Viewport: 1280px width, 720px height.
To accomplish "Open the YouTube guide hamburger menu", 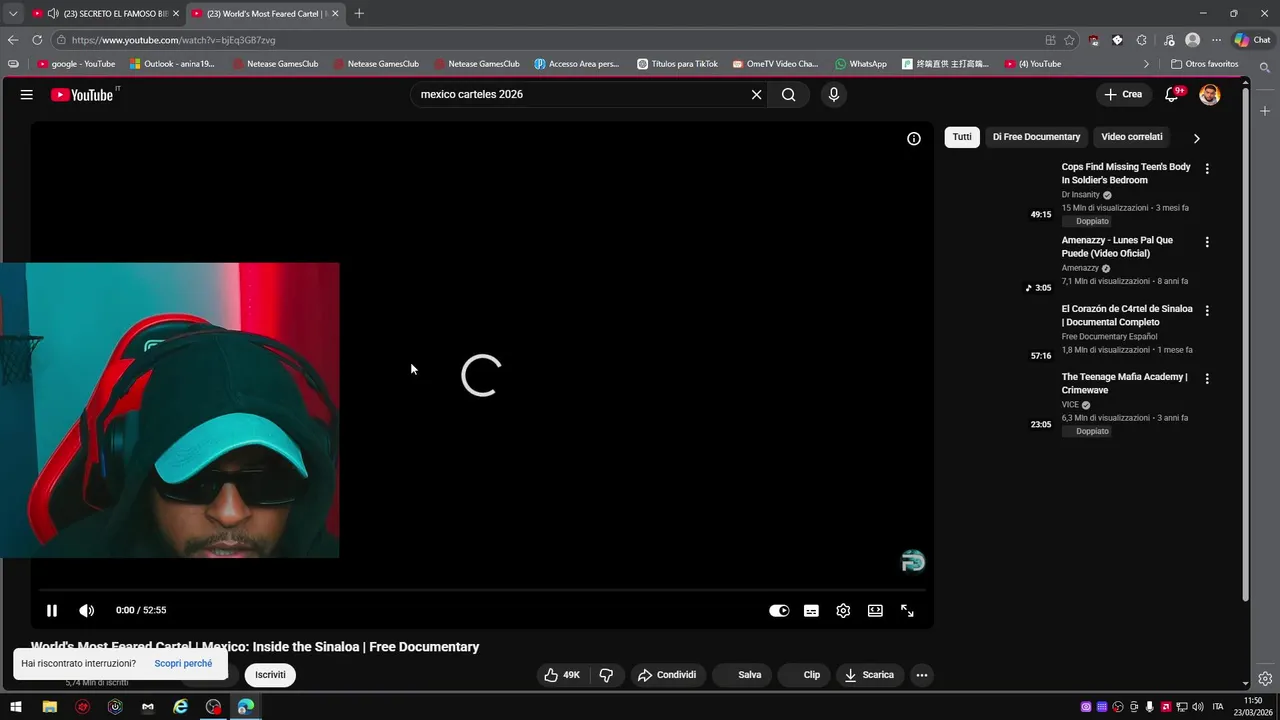I will [x=27, y=94].
